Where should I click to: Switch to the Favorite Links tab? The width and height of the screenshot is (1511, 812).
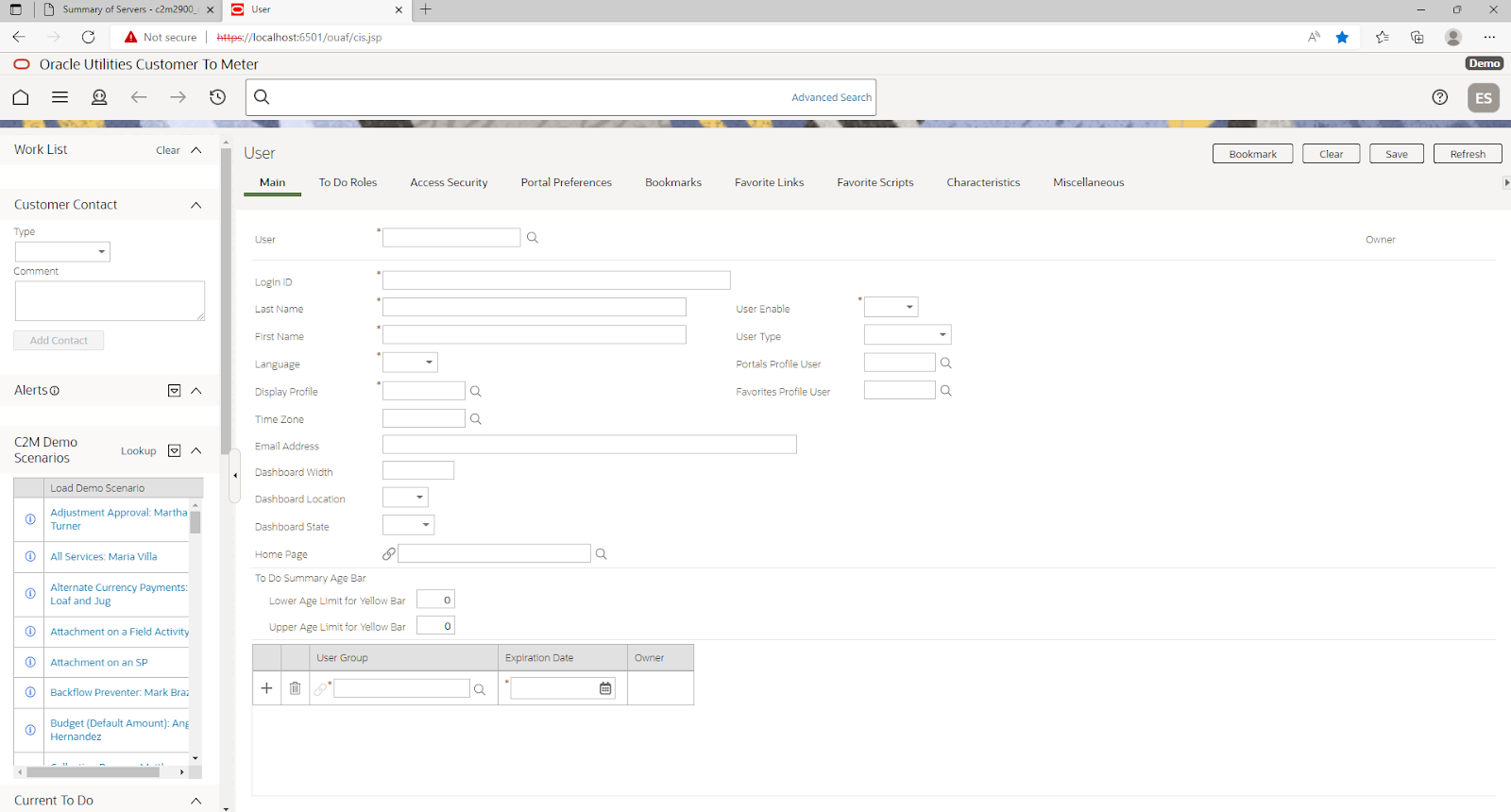pos(770,182)
